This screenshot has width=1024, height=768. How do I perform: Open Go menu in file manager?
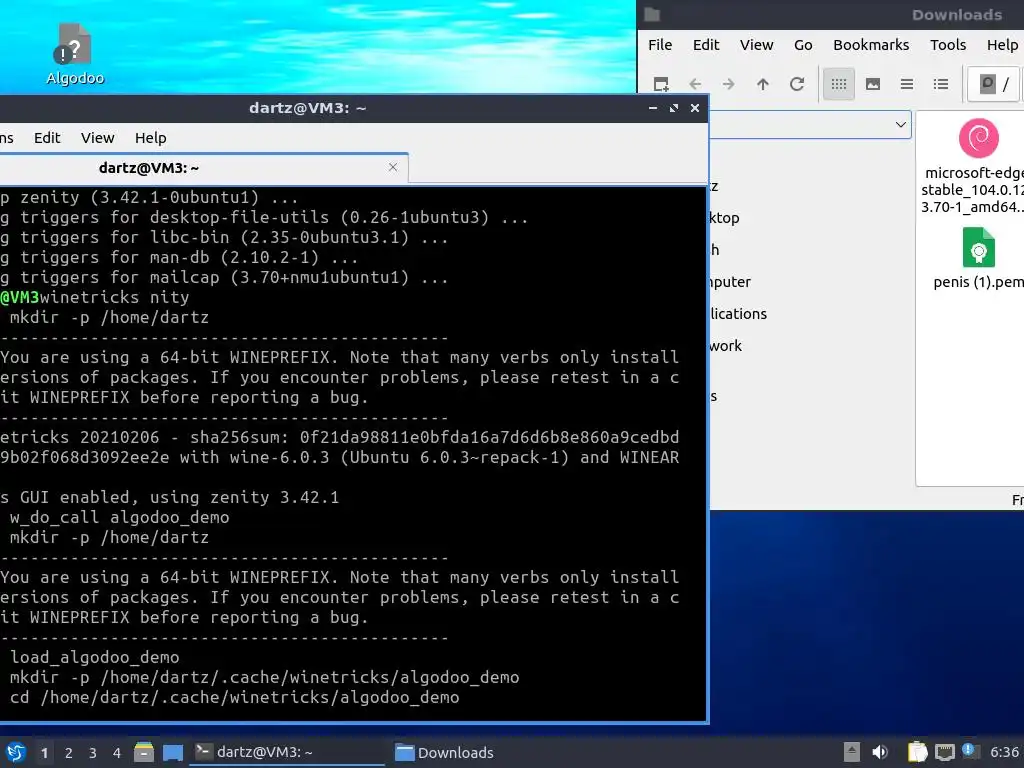coord(803,45)
